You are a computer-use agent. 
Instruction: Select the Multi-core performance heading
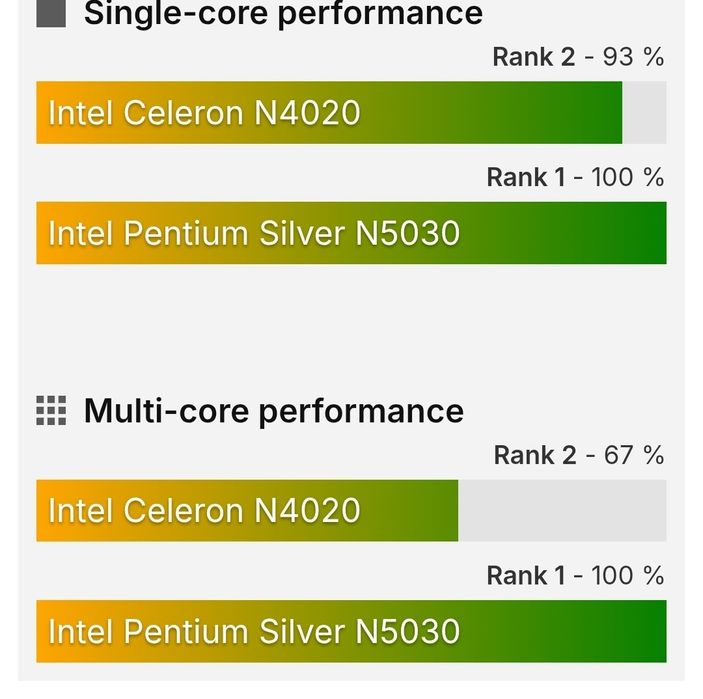point(274,411)
